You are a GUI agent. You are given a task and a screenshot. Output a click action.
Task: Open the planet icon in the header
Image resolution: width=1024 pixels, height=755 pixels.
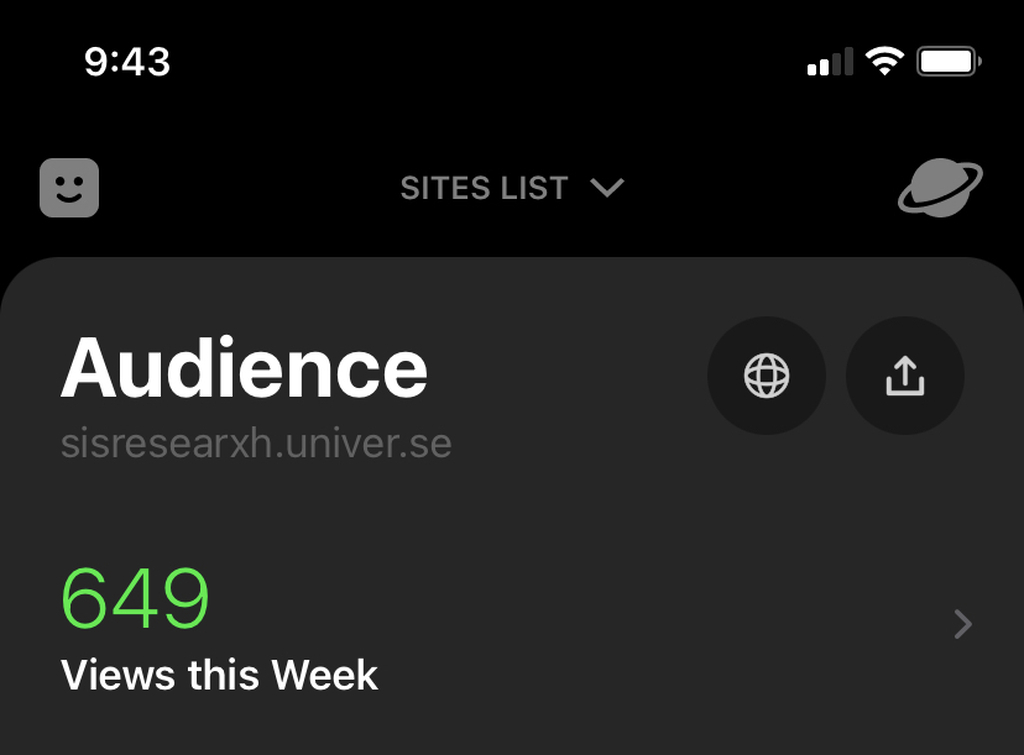(940, 187)
